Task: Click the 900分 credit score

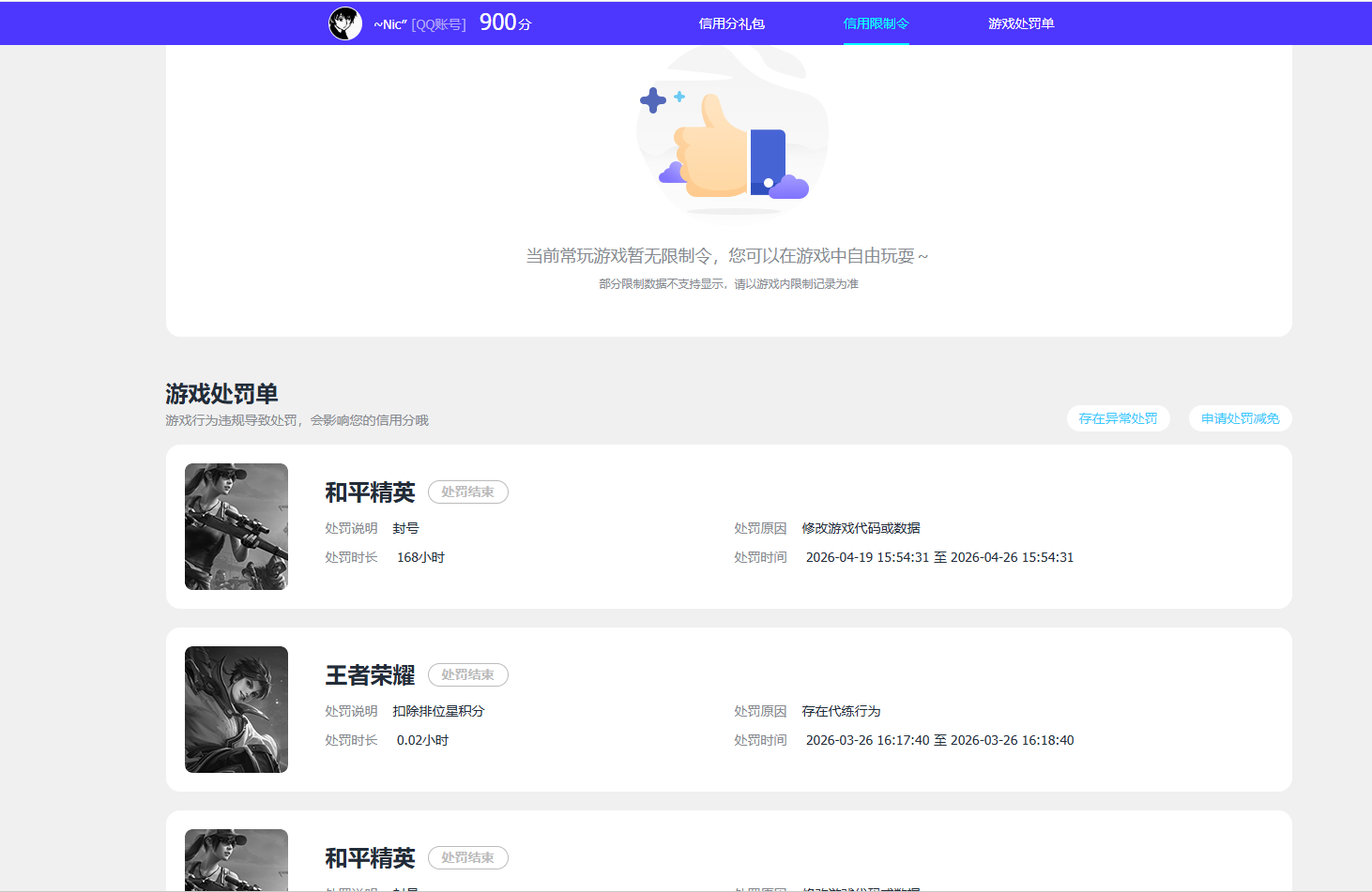Action: pos(506,23)
